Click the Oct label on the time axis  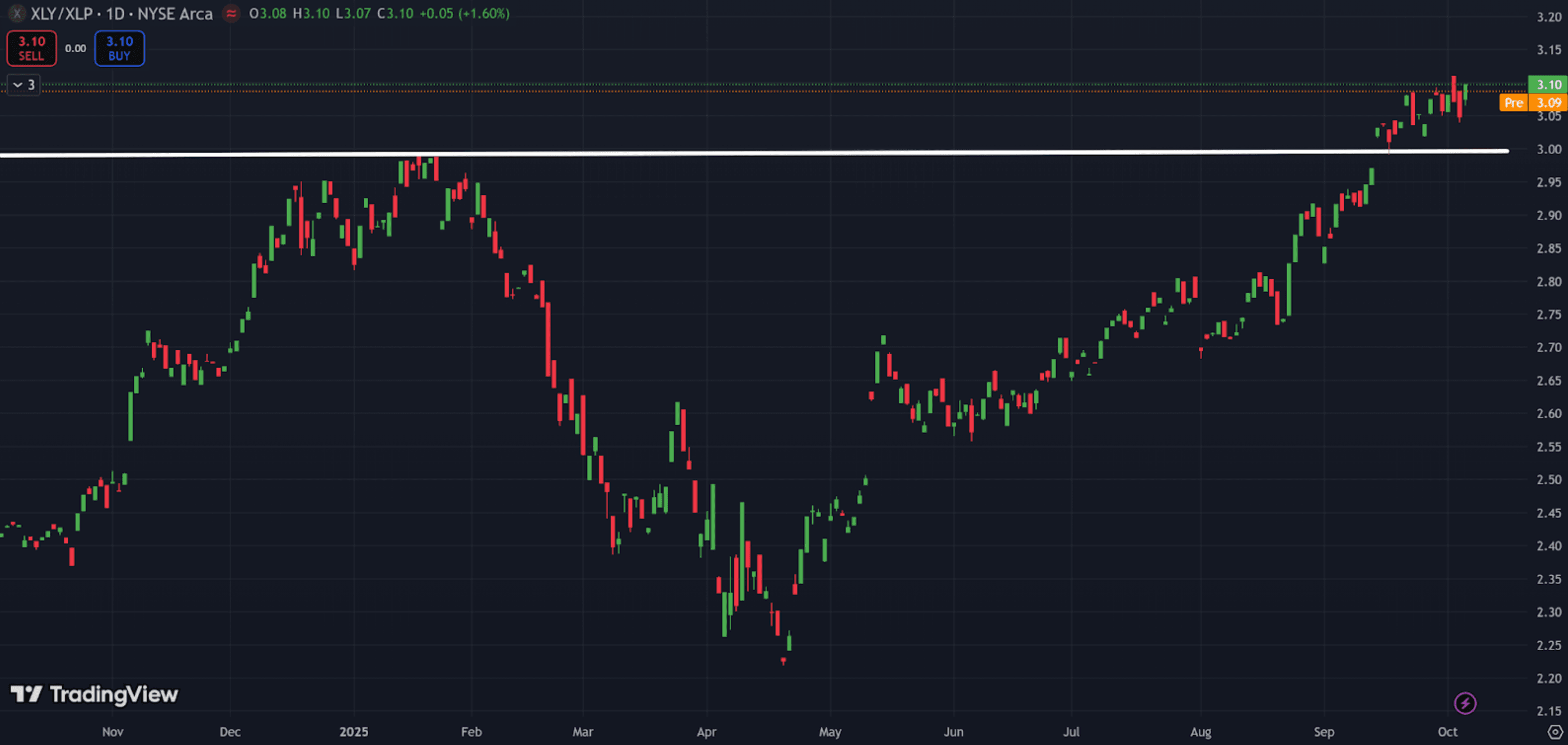(x=1447, y=732)
